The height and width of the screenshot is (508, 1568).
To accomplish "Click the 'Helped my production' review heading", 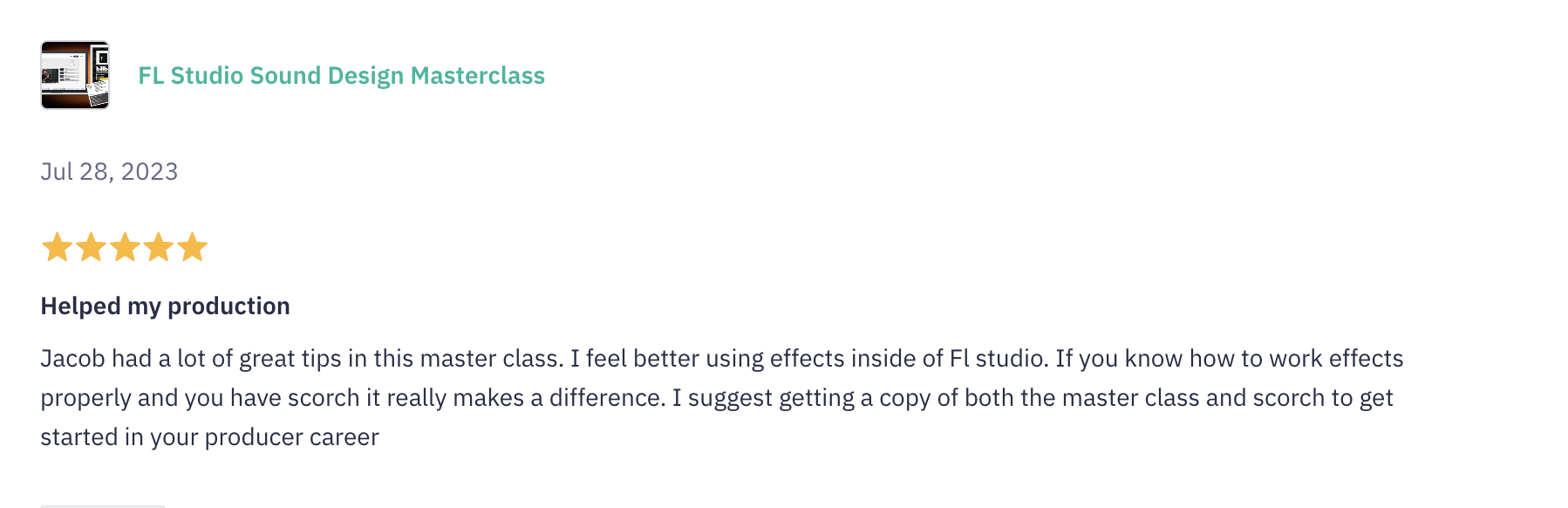I will pos(165,306).
